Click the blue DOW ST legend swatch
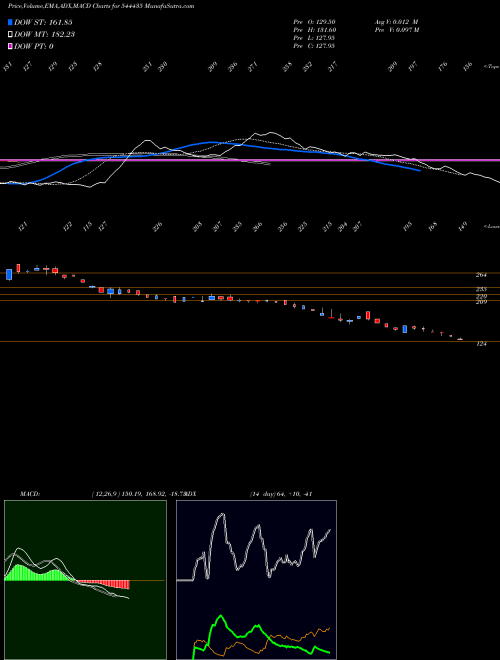This screenshot has width=500, height=660. [11, 22]
